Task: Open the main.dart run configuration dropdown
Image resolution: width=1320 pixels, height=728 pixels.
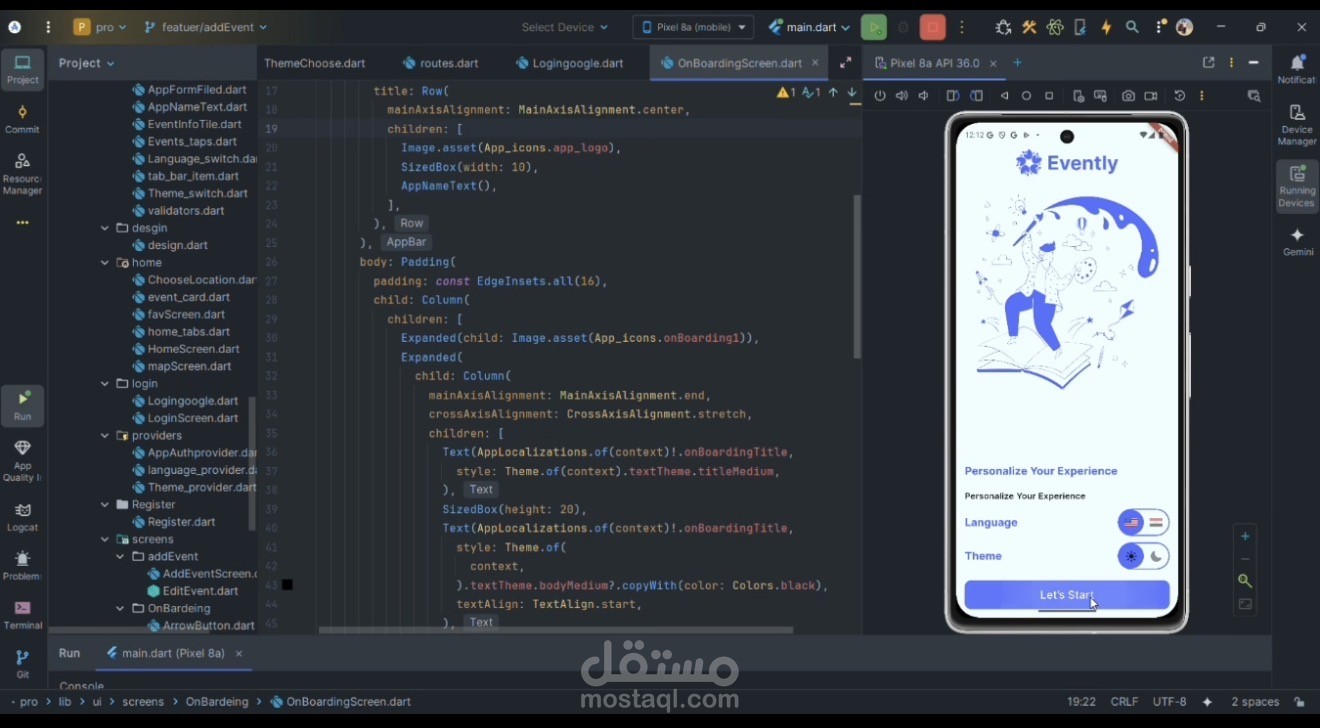Action: 808,27
